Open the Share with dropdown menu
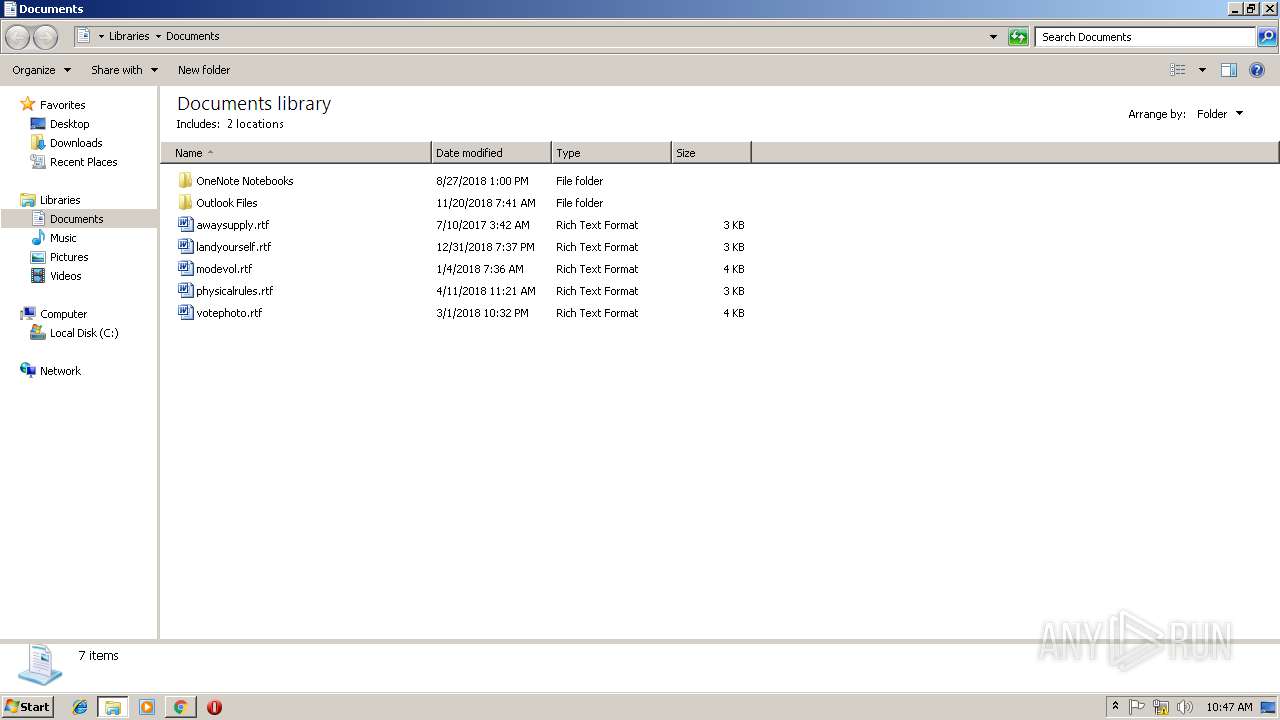The height and width of the screenshot is (720, 1280). (125, 70)
